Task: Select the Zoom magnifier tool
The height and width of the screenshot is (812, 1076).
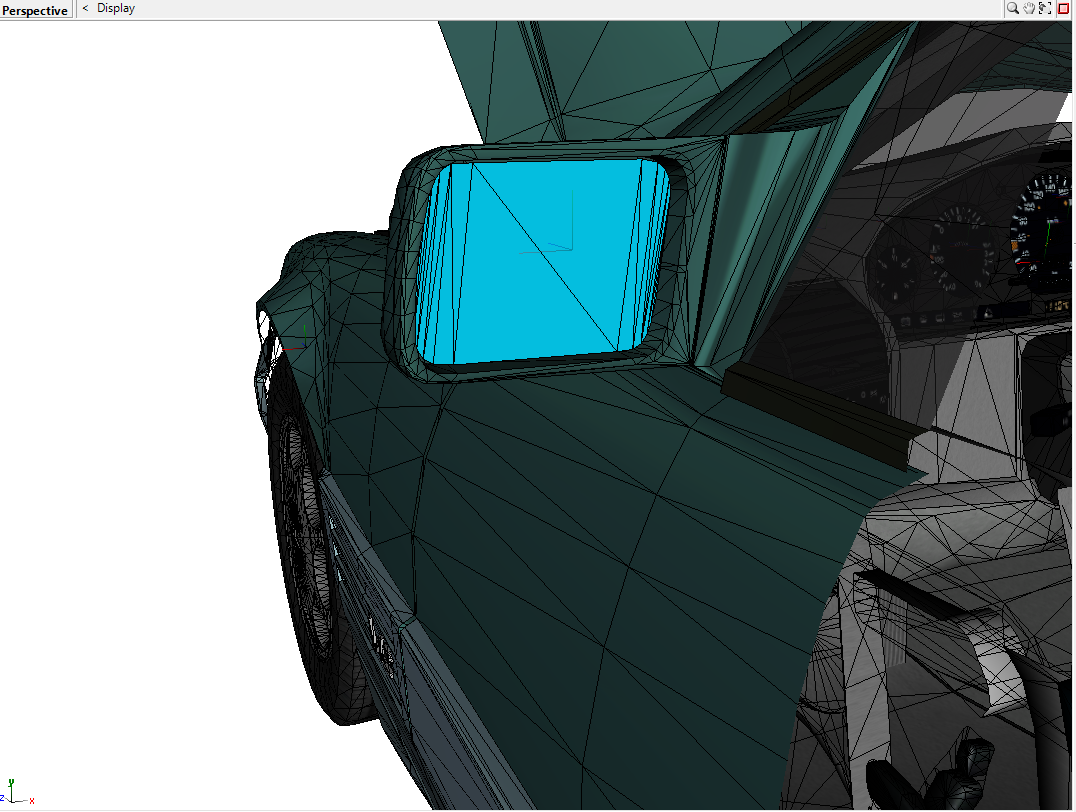Action: point(1010,7)
